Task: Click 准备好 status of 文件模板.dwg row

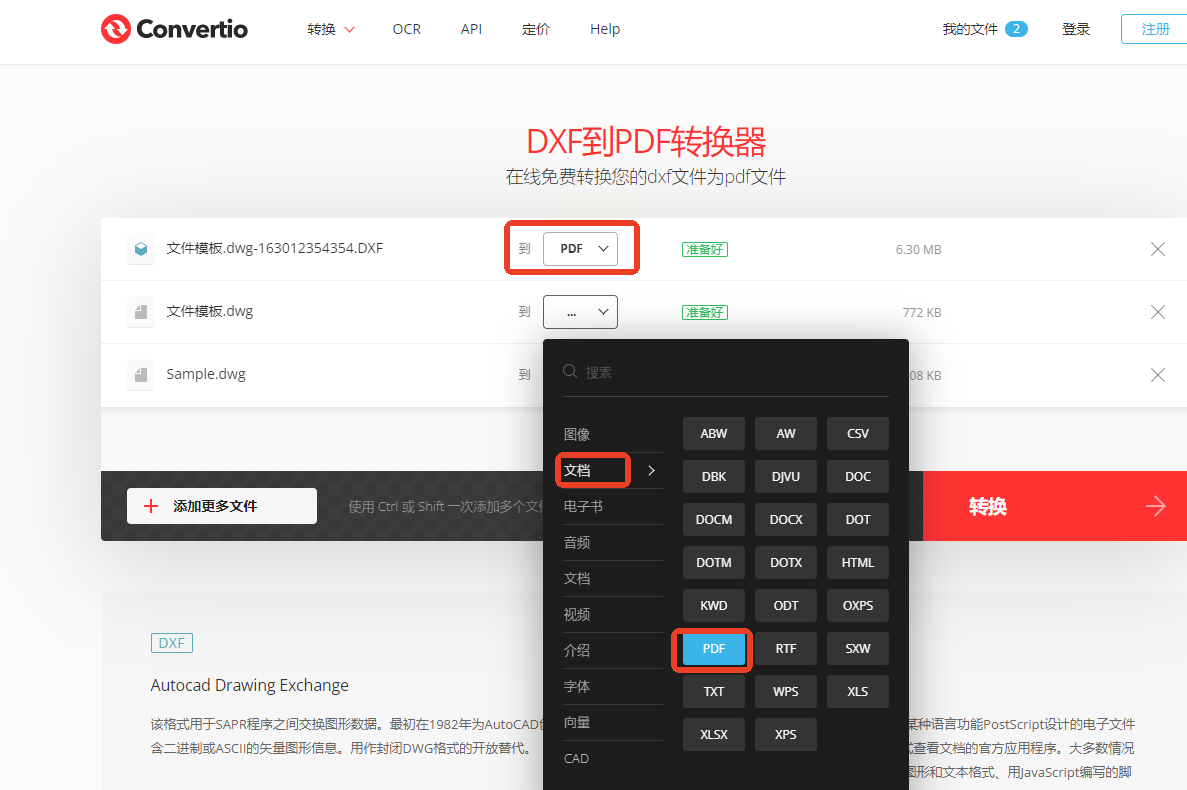Action: tap(705, 313)
